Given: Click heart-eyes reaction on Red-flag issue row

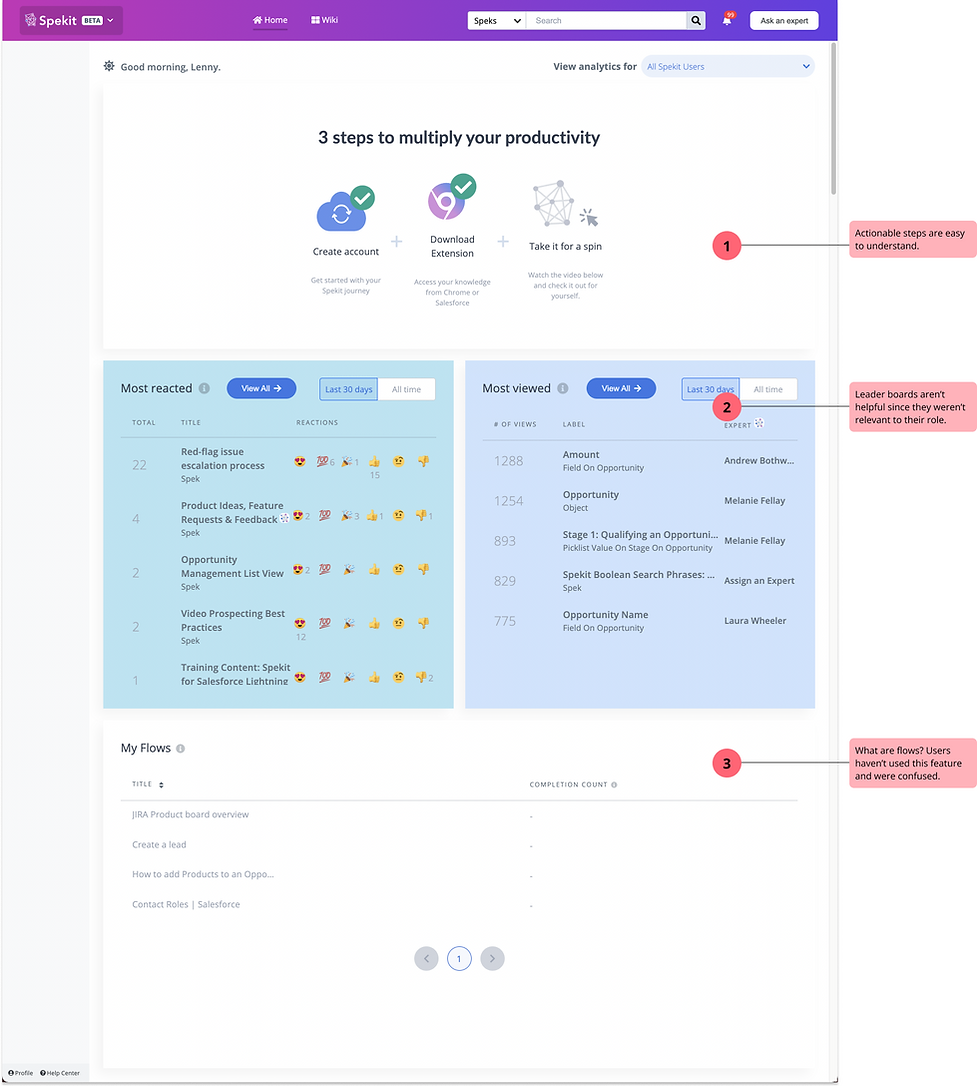Looking at the screenshot, I should coord(300,461).
